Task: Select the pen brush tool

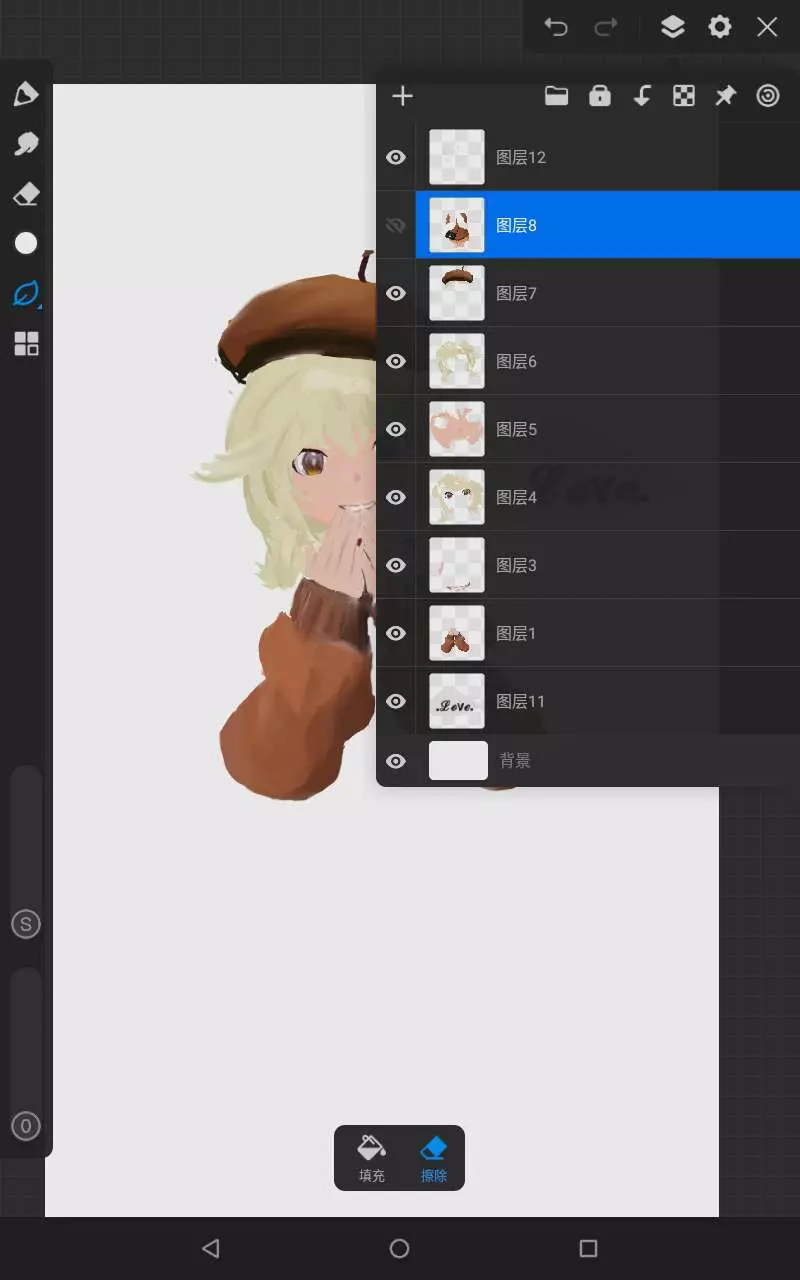Action: (x=26, y=94)
